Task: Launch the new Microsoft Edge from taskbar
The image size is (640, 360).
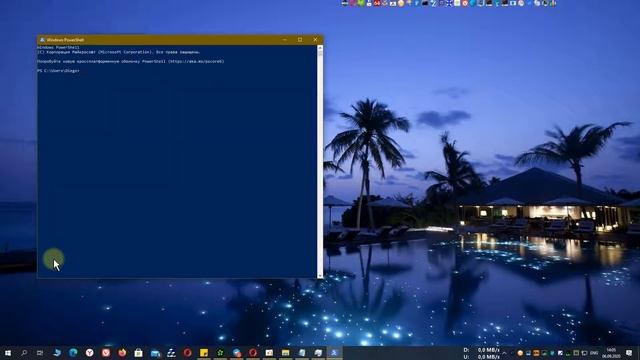Action: click(x=73, y=352)
